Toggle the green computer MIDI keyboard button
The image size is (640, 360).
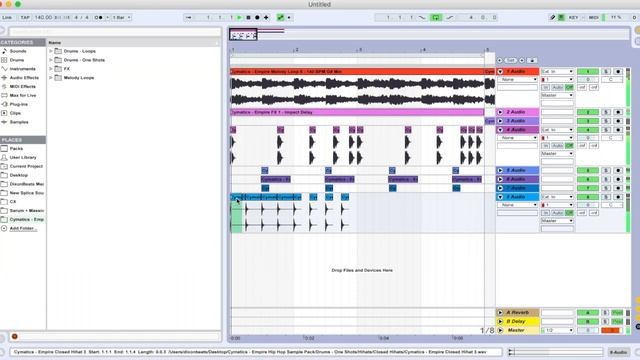(561, 18)
